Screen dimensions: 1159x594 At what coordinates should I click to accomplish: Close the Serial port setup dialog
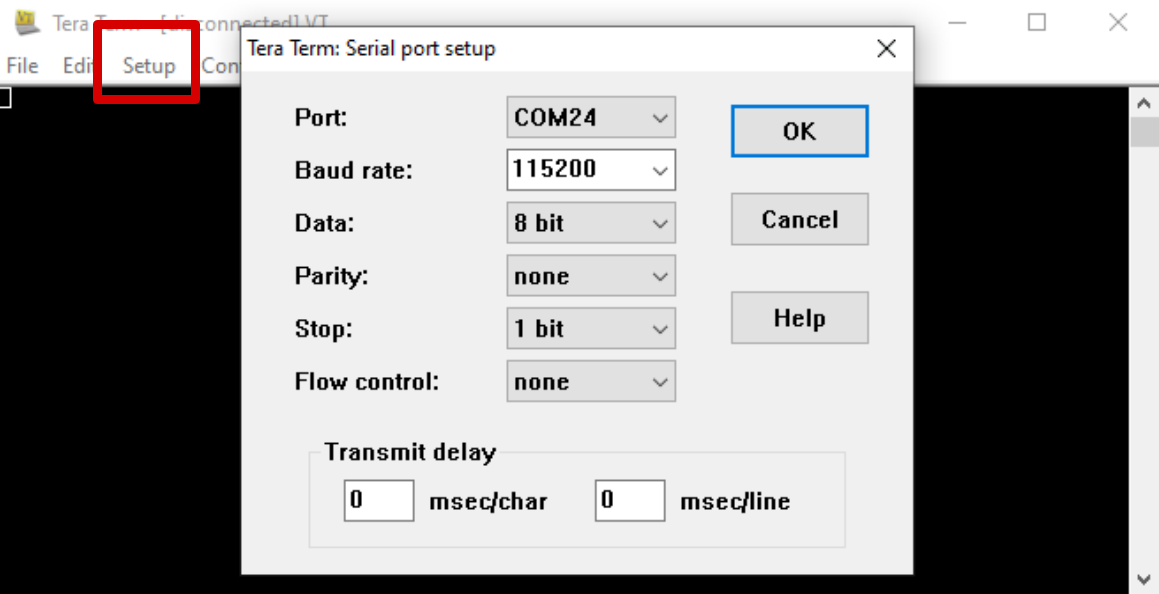(x=886, y=49)
